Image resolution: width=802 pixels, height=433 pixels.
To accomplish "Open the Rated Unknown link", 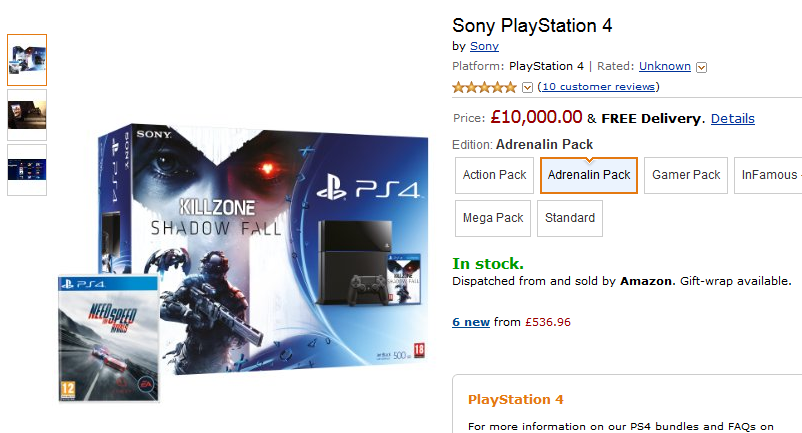I will click(664, 66).
